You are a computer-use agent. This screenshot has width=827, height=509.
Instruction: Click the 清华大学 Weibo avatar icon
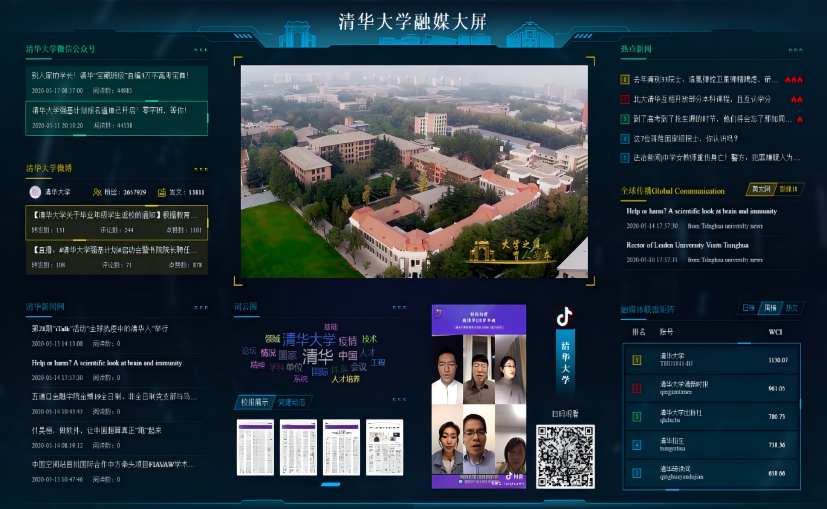point(35,192)
